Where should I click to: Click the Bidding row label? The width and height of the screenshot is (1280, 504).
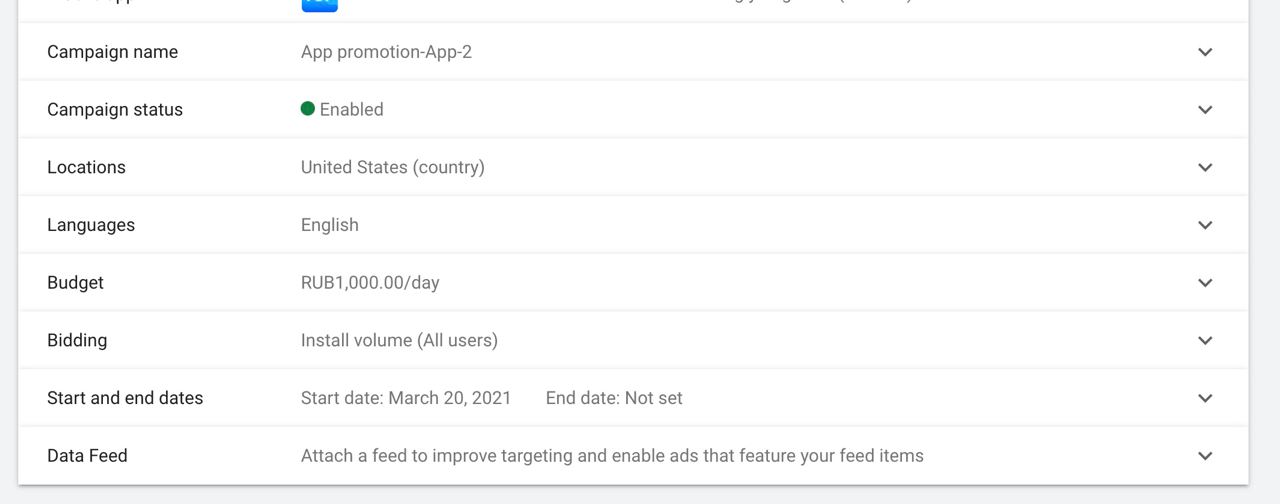pyautogui.click(x=77, y=340)
